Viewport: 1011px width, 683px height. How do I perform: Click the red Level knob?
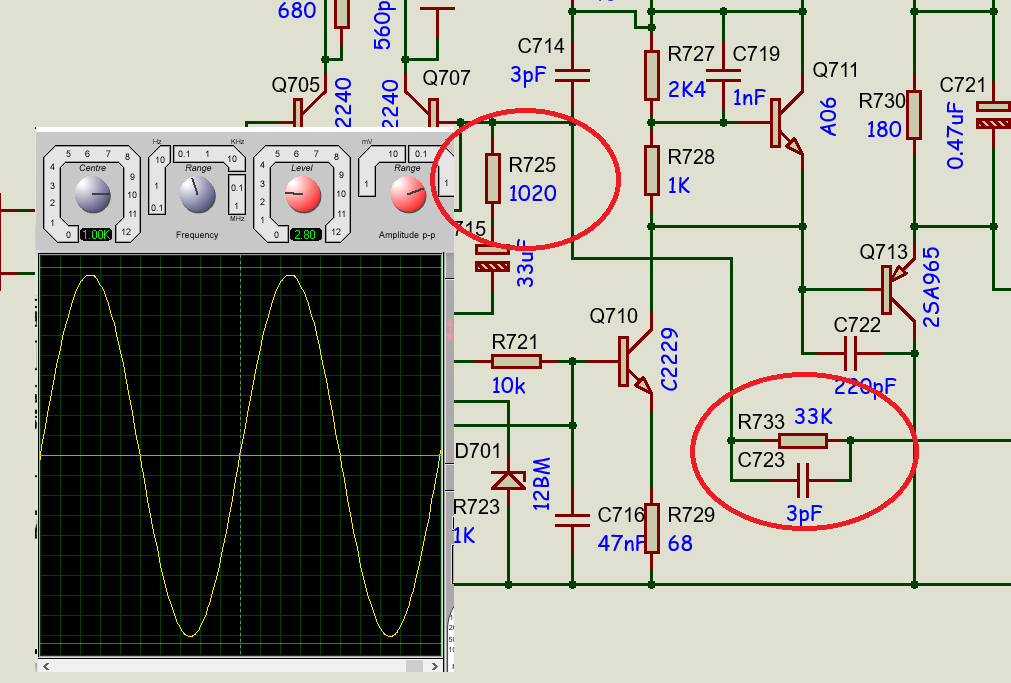click(x=302, y=196)
